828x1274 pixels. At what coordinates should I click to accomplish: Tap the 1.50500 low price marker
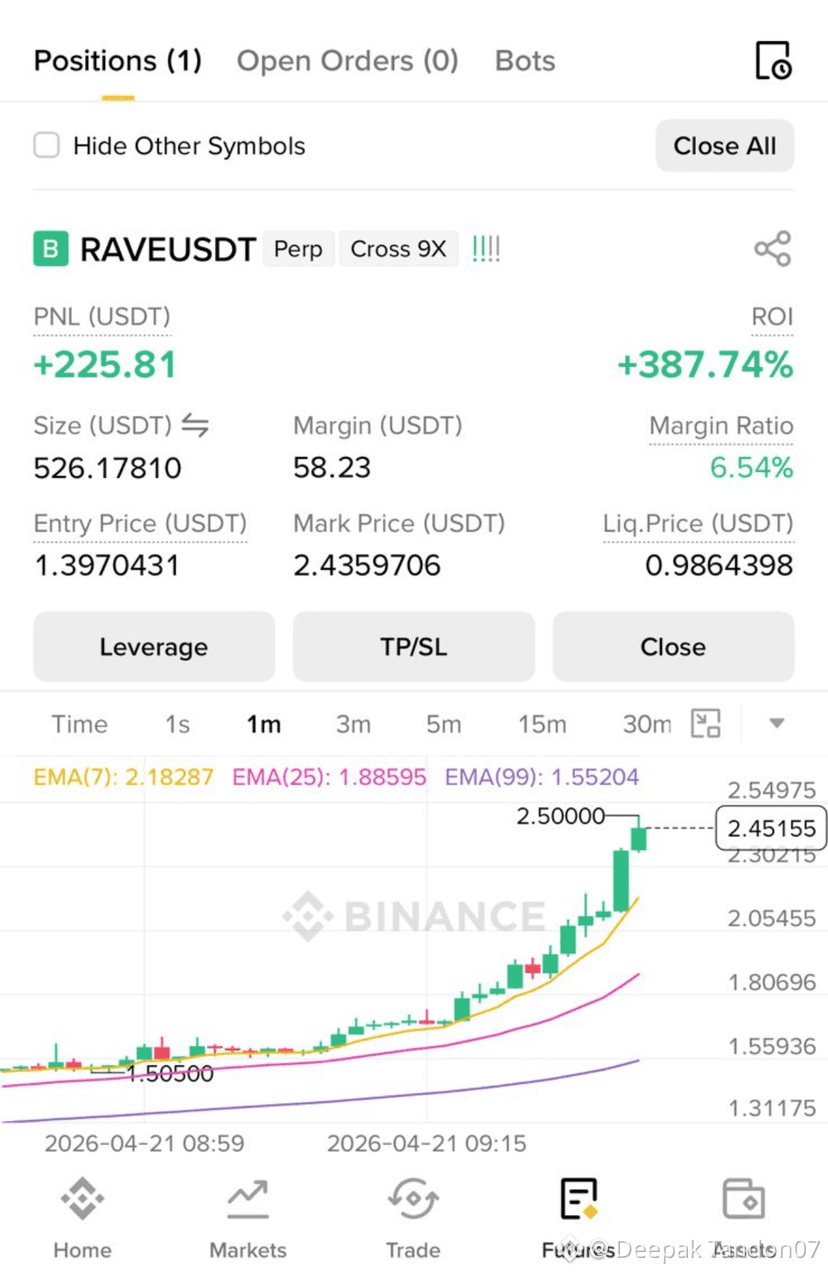point(170,1073)
